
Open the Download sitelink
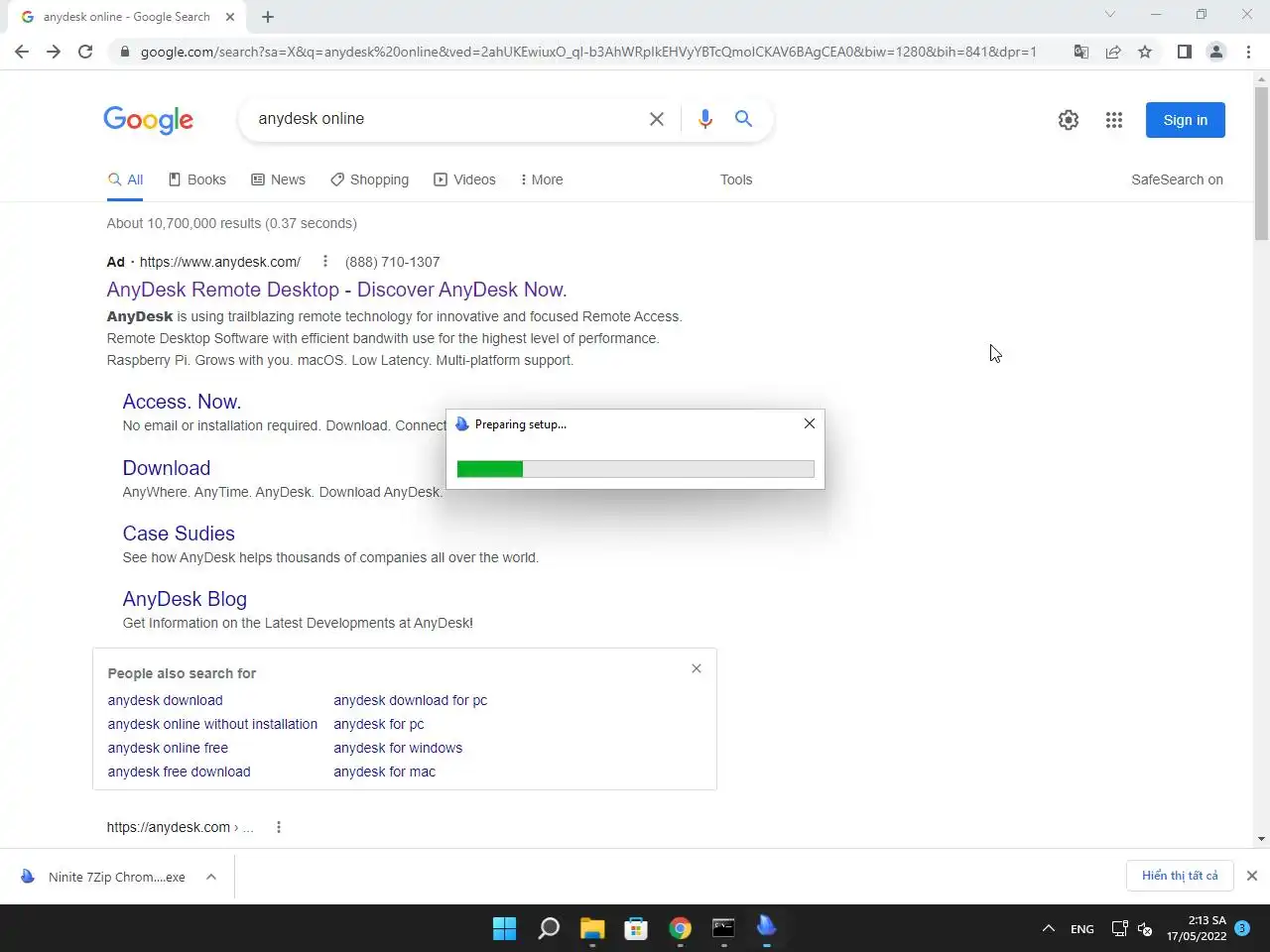(x=167, y=468)
